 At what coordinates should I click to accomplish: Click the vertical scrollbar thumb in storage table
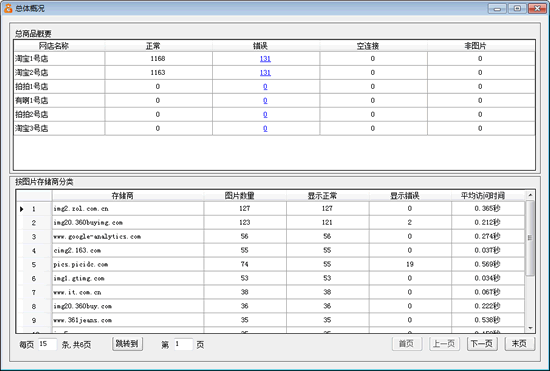click(x=530, y=238)
